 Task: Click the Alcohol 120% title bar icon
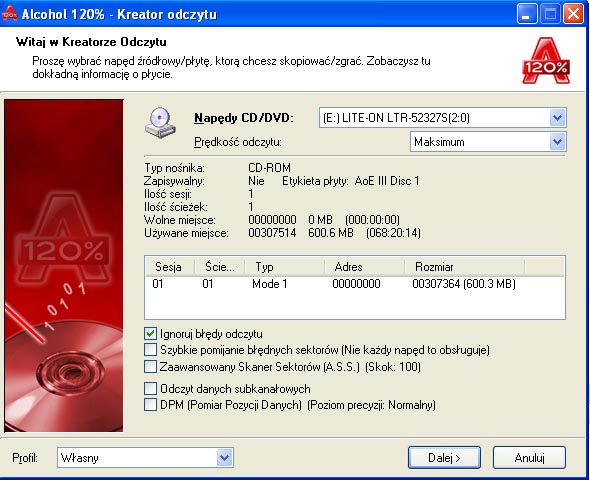[9, 14]
